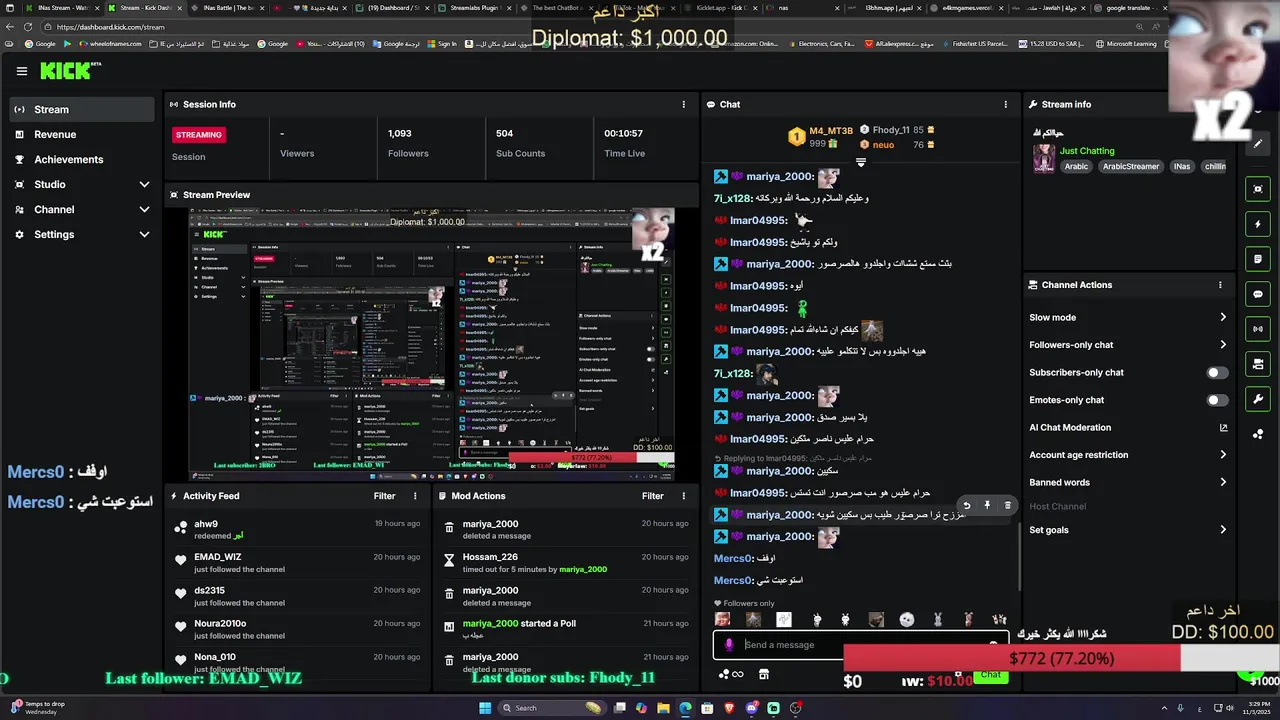The height and width of the screenshot is (720, 1280).
Task: Click the chat bubble icon in the right toolbar
Action: [x=1258, y=294]
